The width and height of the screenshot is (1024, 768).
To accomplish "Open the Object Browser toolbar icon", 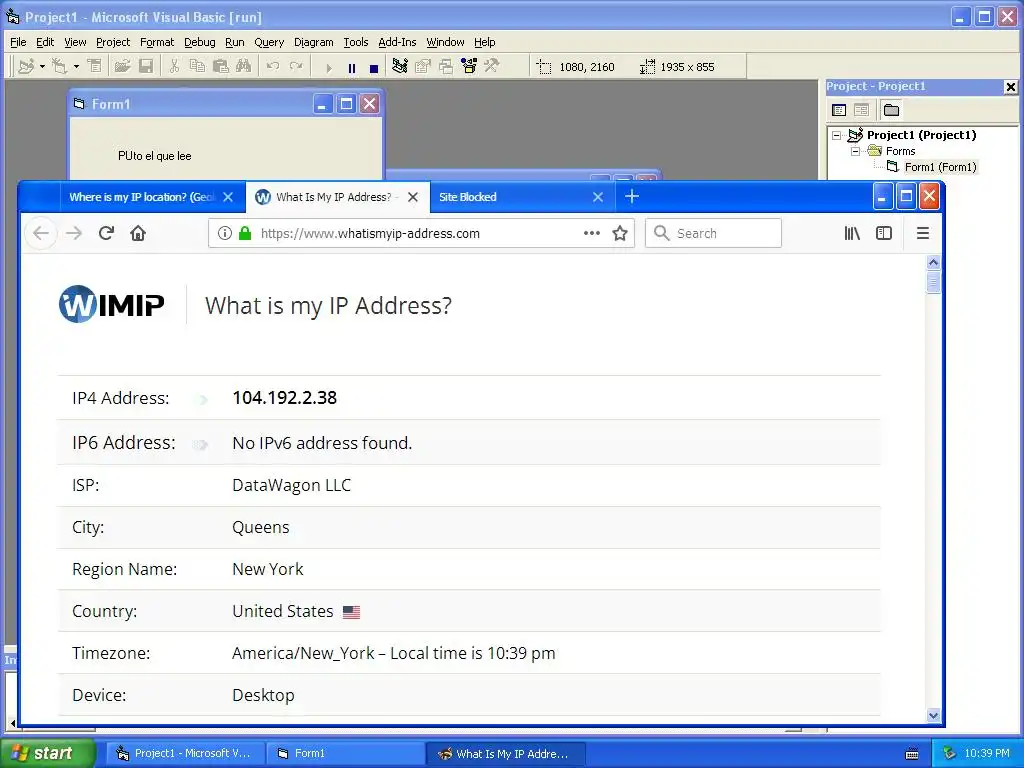I will tap(469, 67).
